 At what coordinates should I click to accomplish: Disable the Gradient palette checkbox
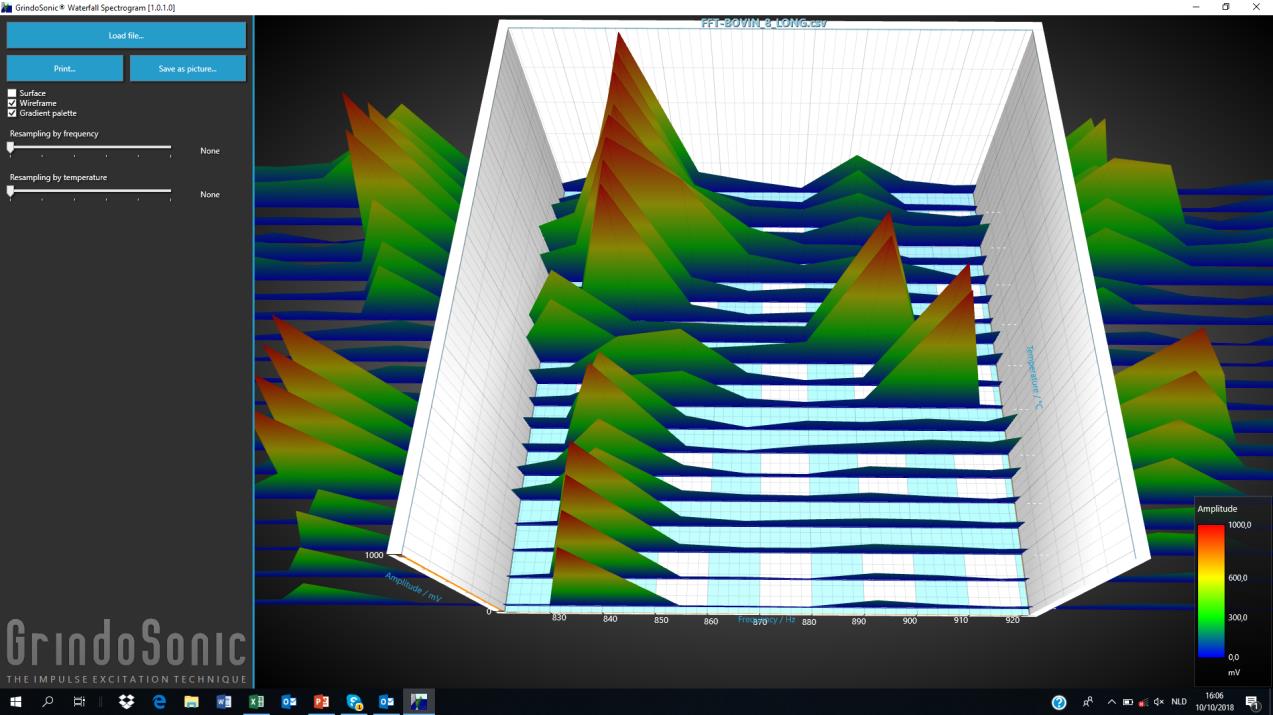click(x=12, y=113)
